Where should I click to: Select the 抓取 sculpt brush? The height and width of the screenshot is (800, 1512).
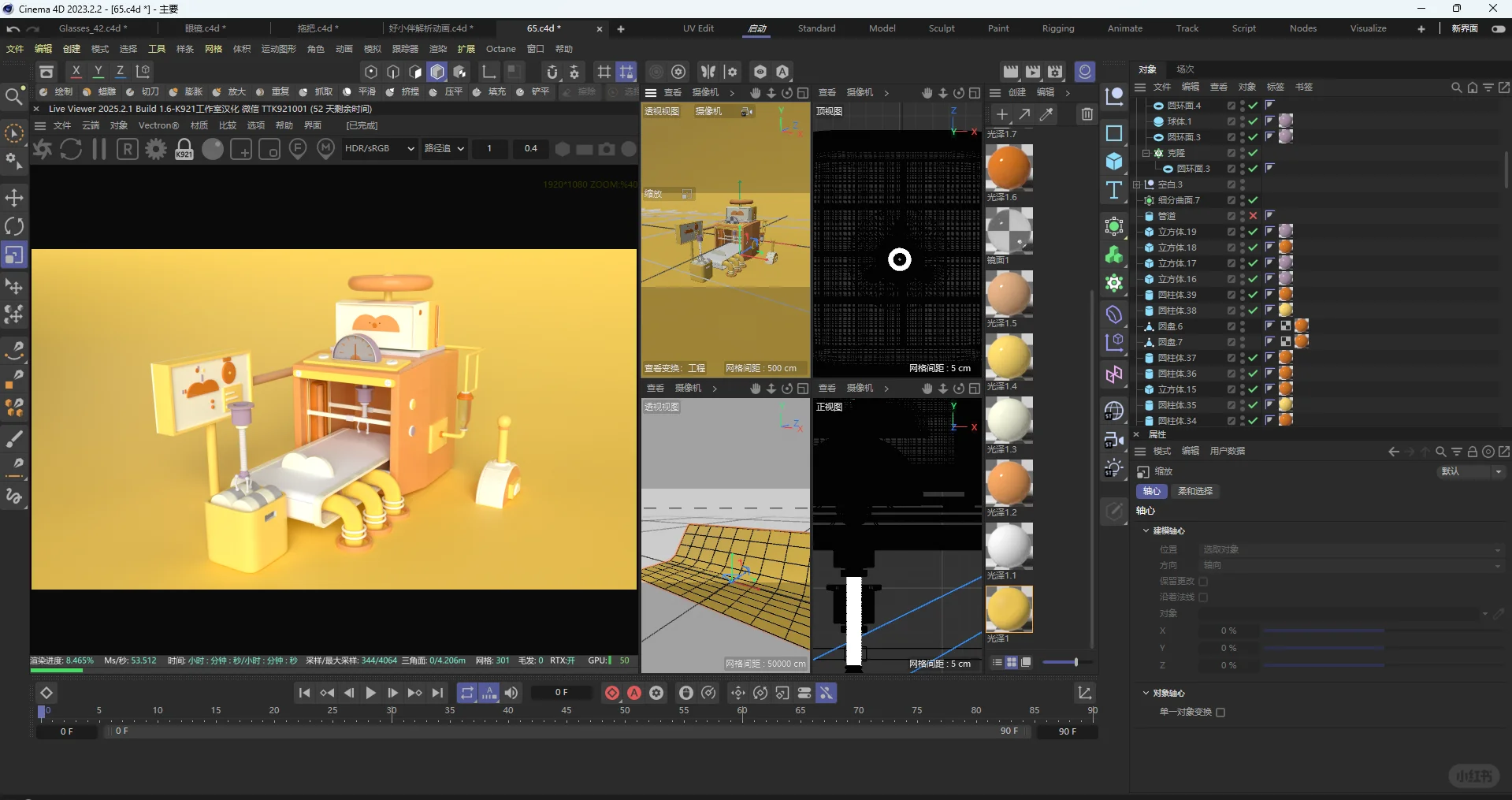point(316,92)
